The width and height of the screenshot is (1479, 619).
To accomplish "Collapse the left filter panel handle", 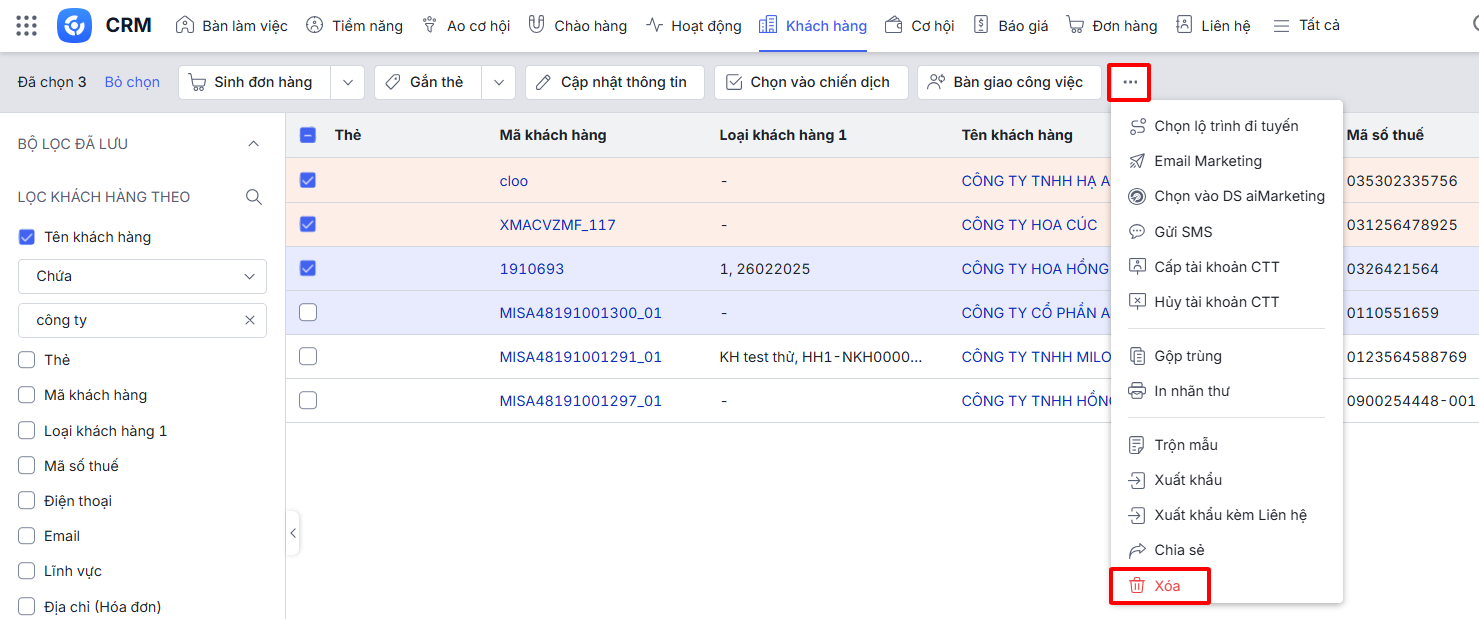I will click(293, 533).
